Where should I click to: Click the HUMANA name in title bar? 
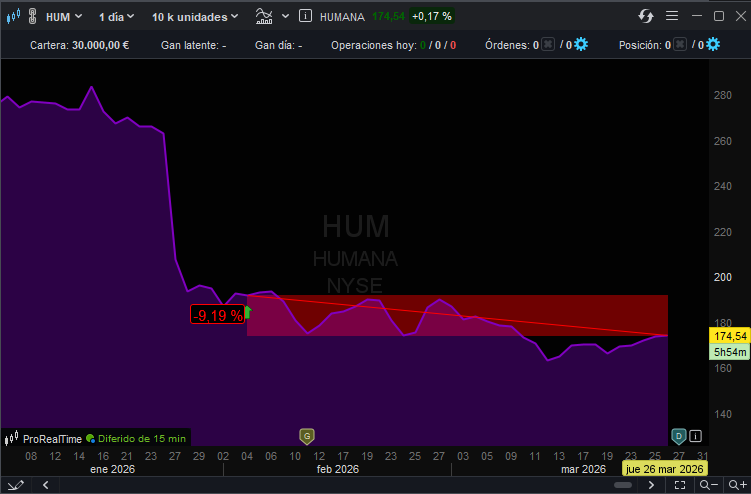[342, 17]
